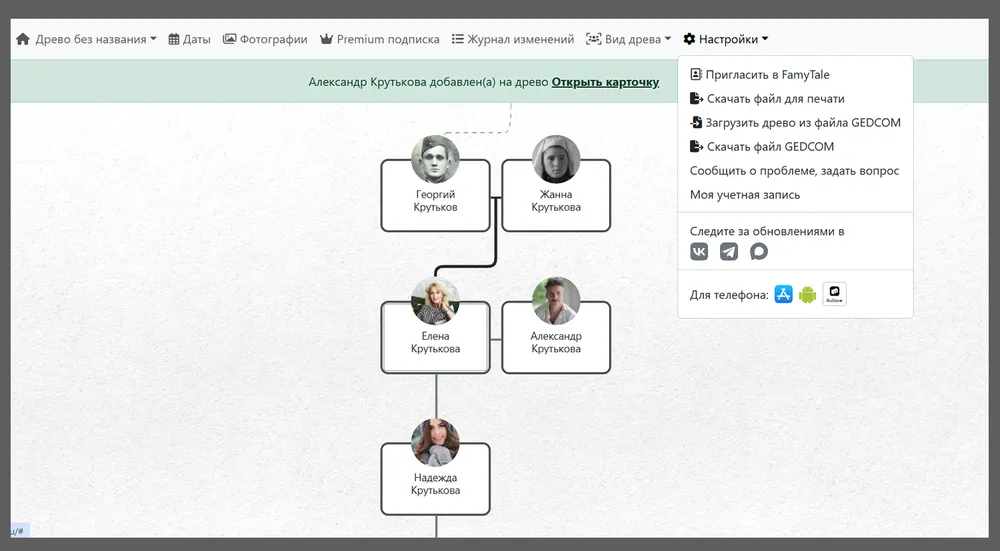Open the Apple App Store icon

[x=783, y=294]
